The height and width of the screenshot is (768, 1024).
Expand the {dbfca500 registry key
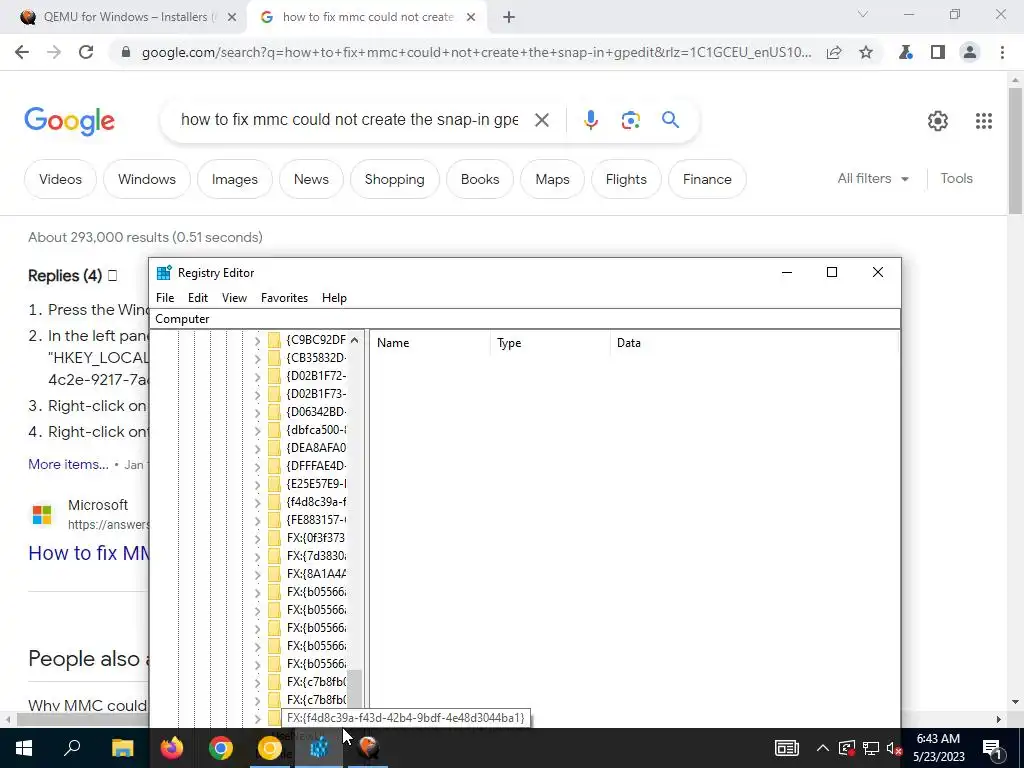[257, 430]
